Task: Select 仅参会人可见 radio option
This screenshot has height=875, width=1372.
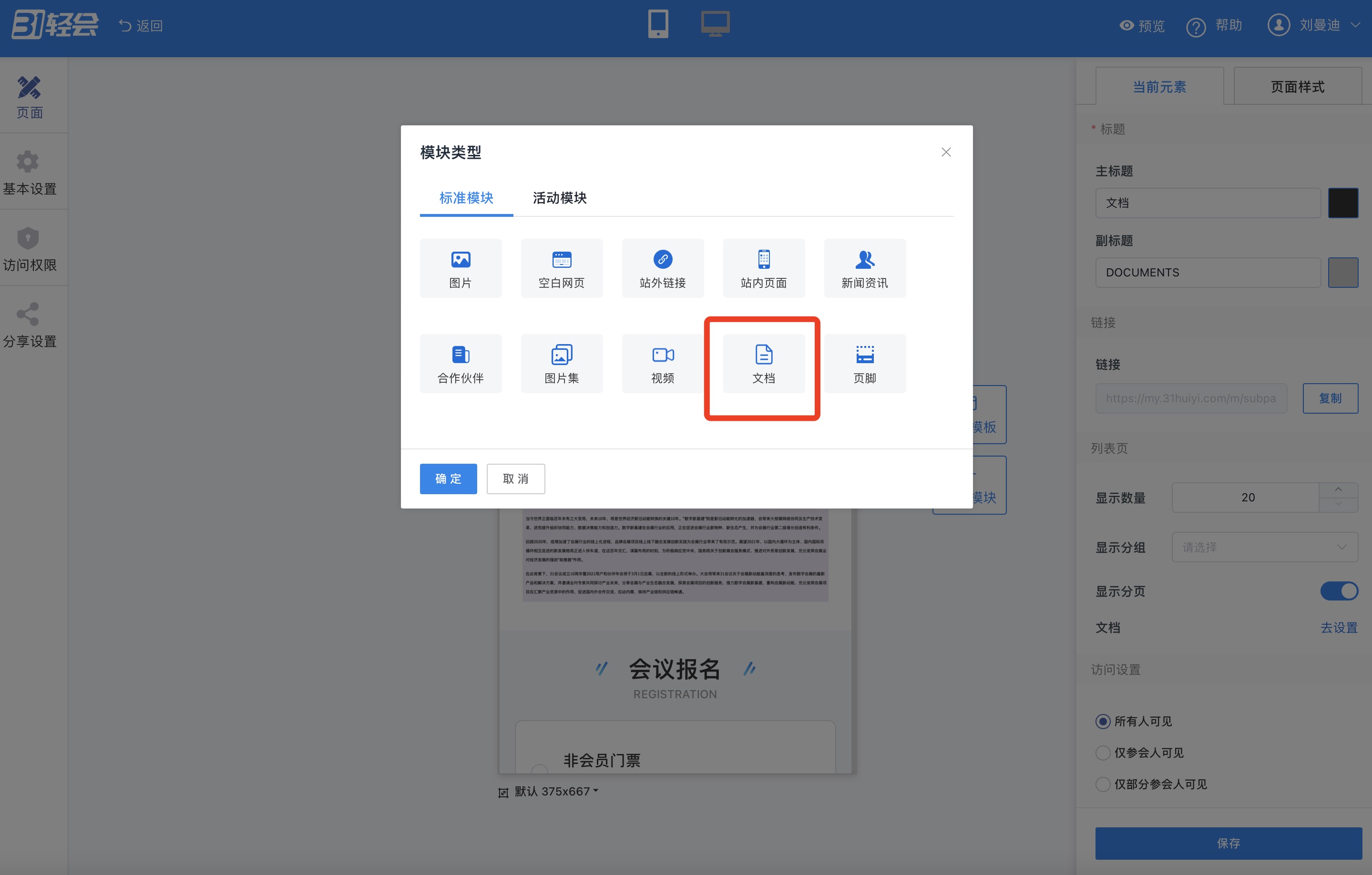Action: [x=1103, y=753]
